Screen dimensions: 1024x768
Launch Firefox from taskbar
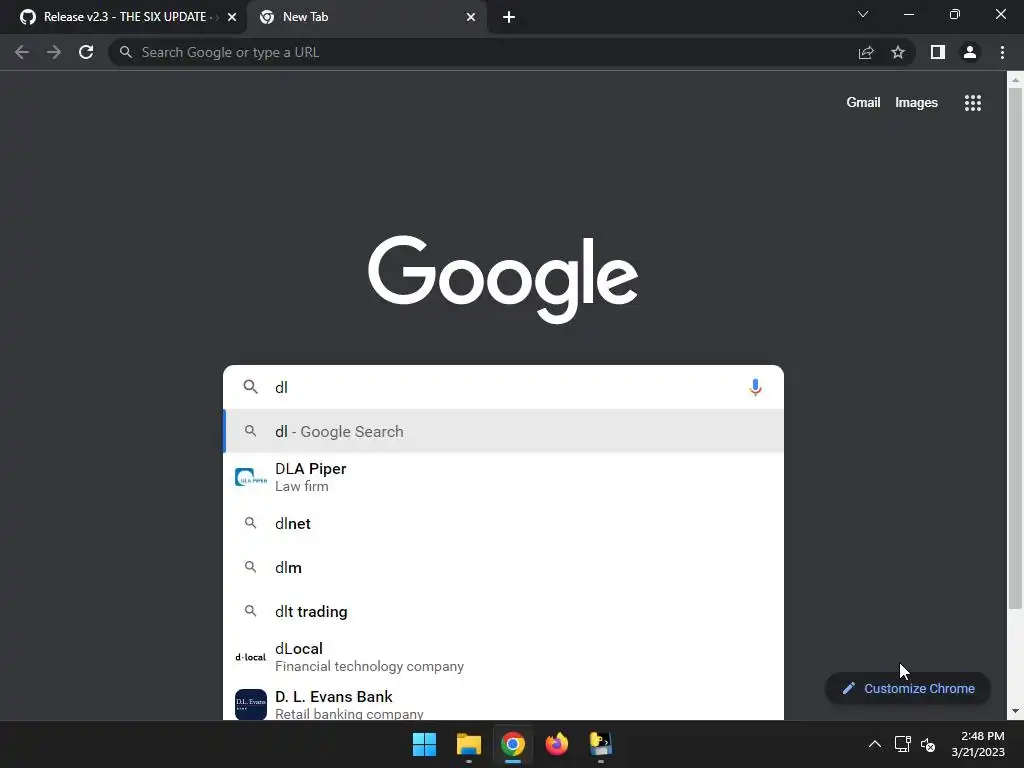point(556,744)
